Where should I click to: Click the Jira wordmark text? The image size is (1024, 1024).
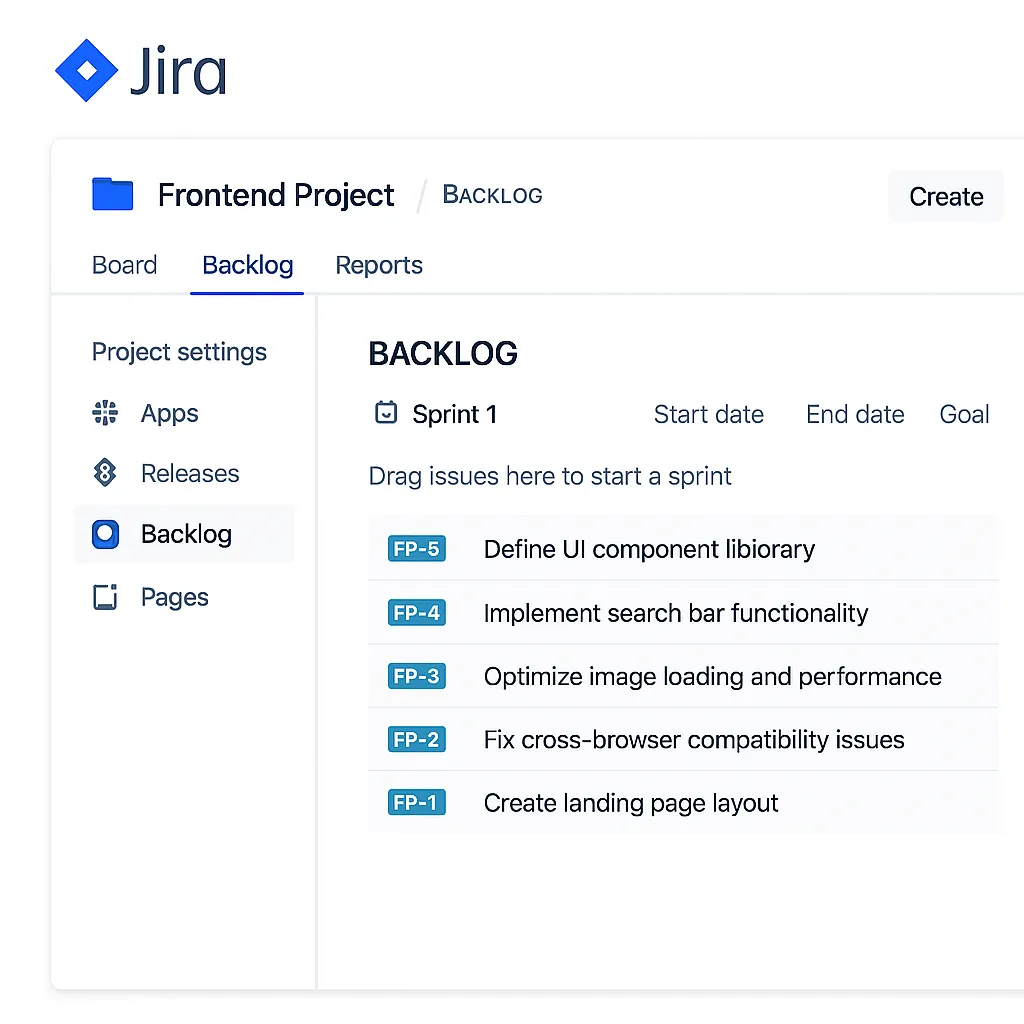tap(178, 71)
